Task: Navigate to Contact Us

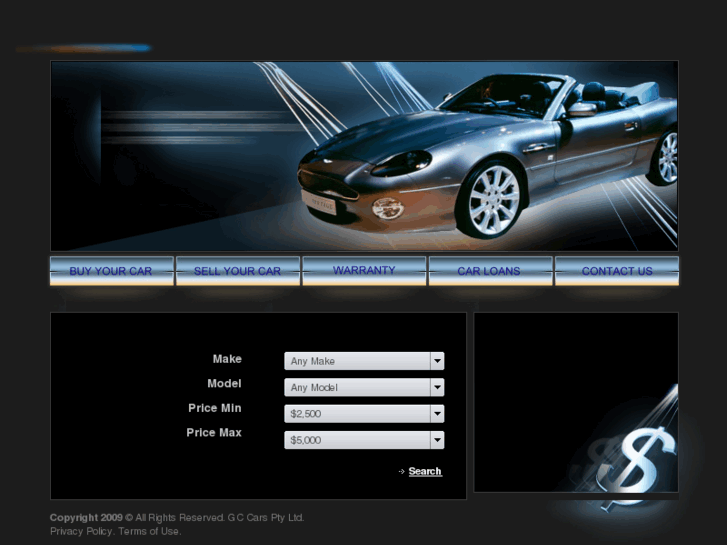Action: pos(616,271)
